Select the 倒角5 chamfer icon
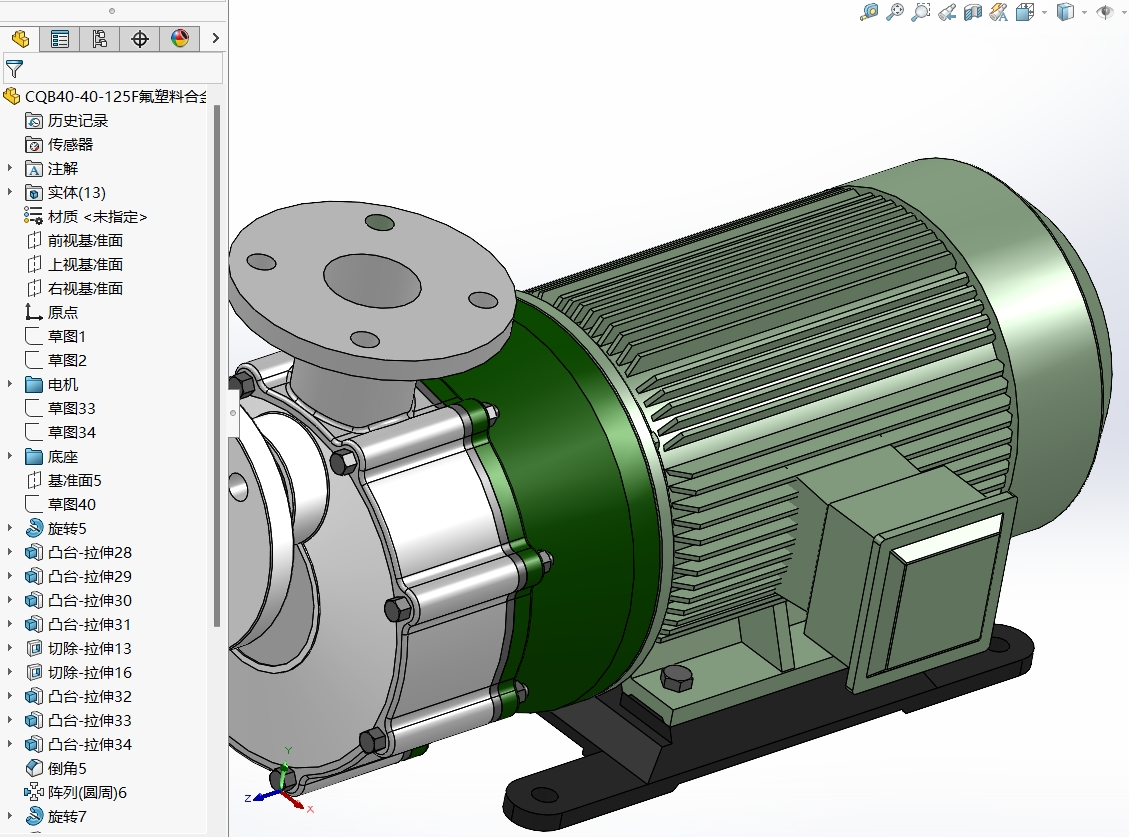 pos(33,769)
